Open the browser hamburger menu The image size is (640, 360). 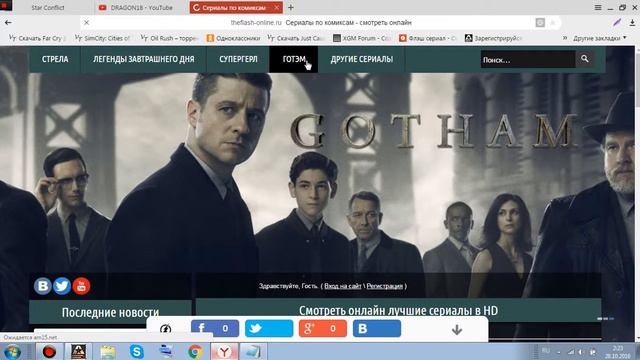pyautogui.click(x=598, y=7)
